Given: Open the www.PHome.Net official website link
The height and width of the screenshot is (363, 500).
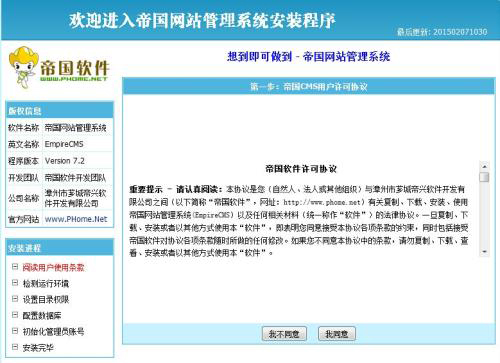Looking at the screenshot, I should pos(76,219).
